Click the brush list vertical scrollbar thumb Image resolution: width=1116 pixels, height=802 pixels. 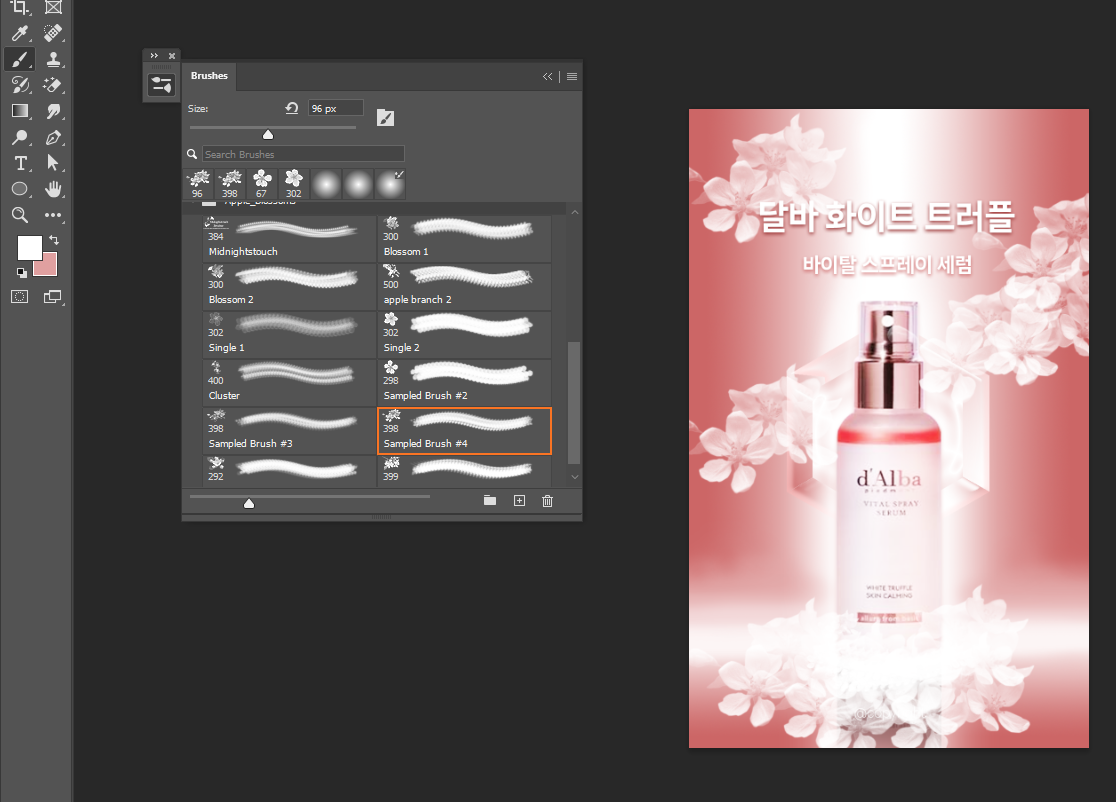pyautogui.click(x=574, y=403)
